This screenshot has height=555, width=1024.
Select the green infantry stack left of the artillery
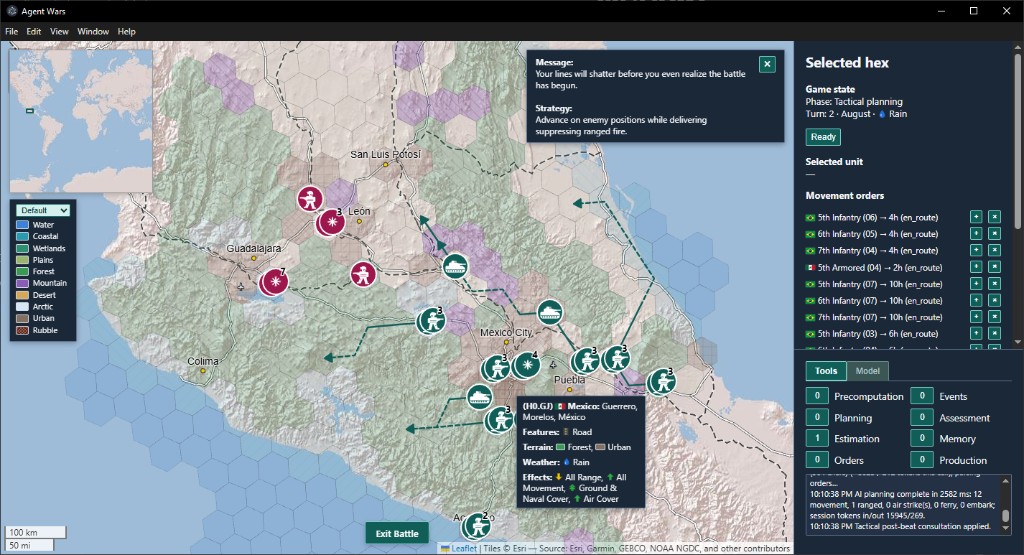496,368
